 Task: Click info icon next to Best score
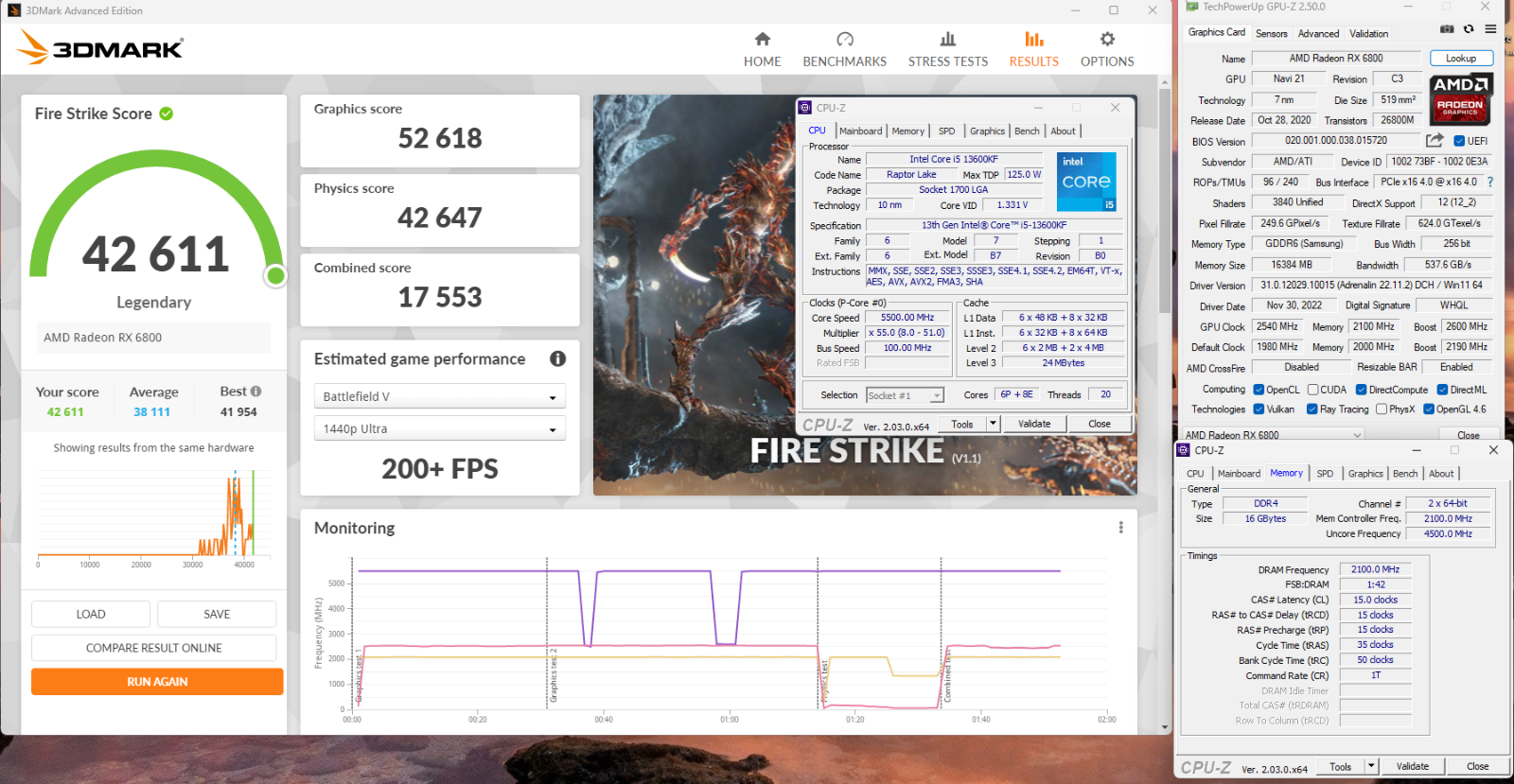coord(255,391)
